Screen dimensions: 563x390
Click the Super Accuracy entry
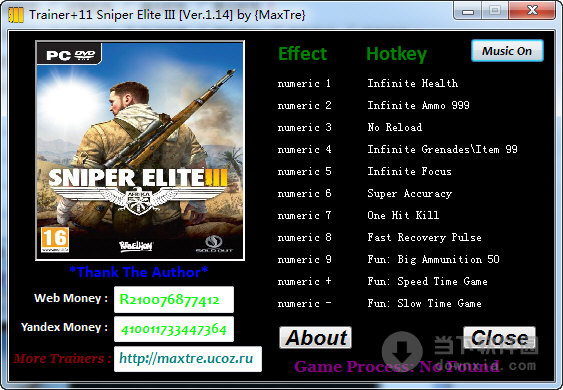tap(410, 194)
